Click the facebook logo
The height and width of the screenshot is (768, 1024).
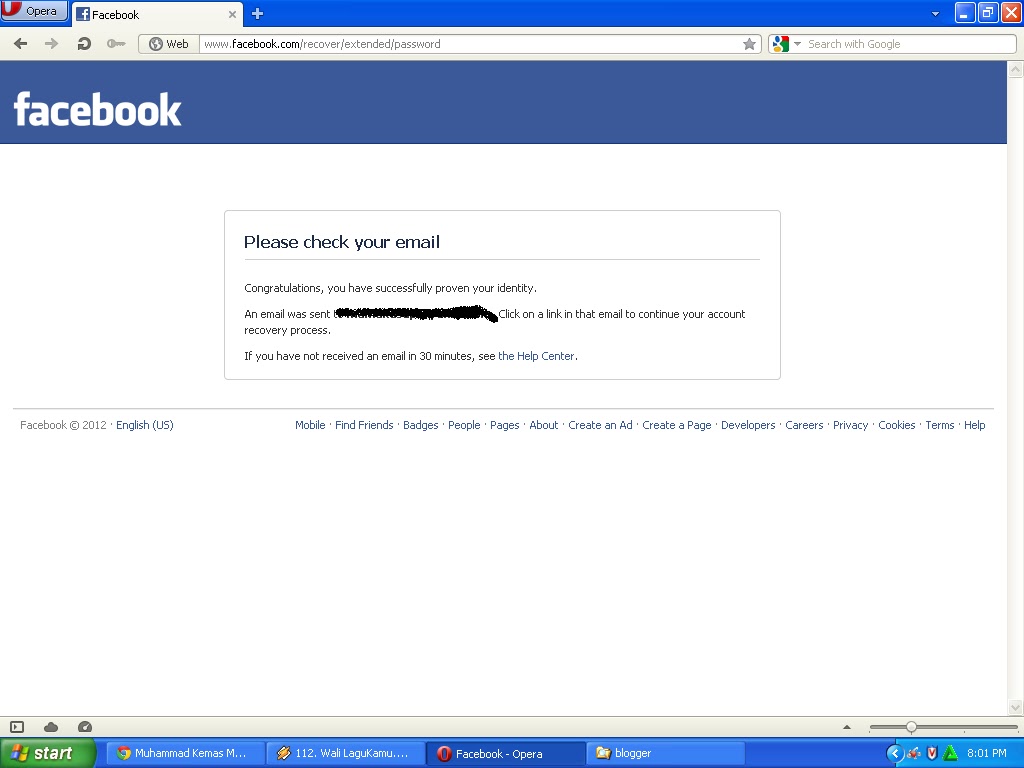[97, 109]
